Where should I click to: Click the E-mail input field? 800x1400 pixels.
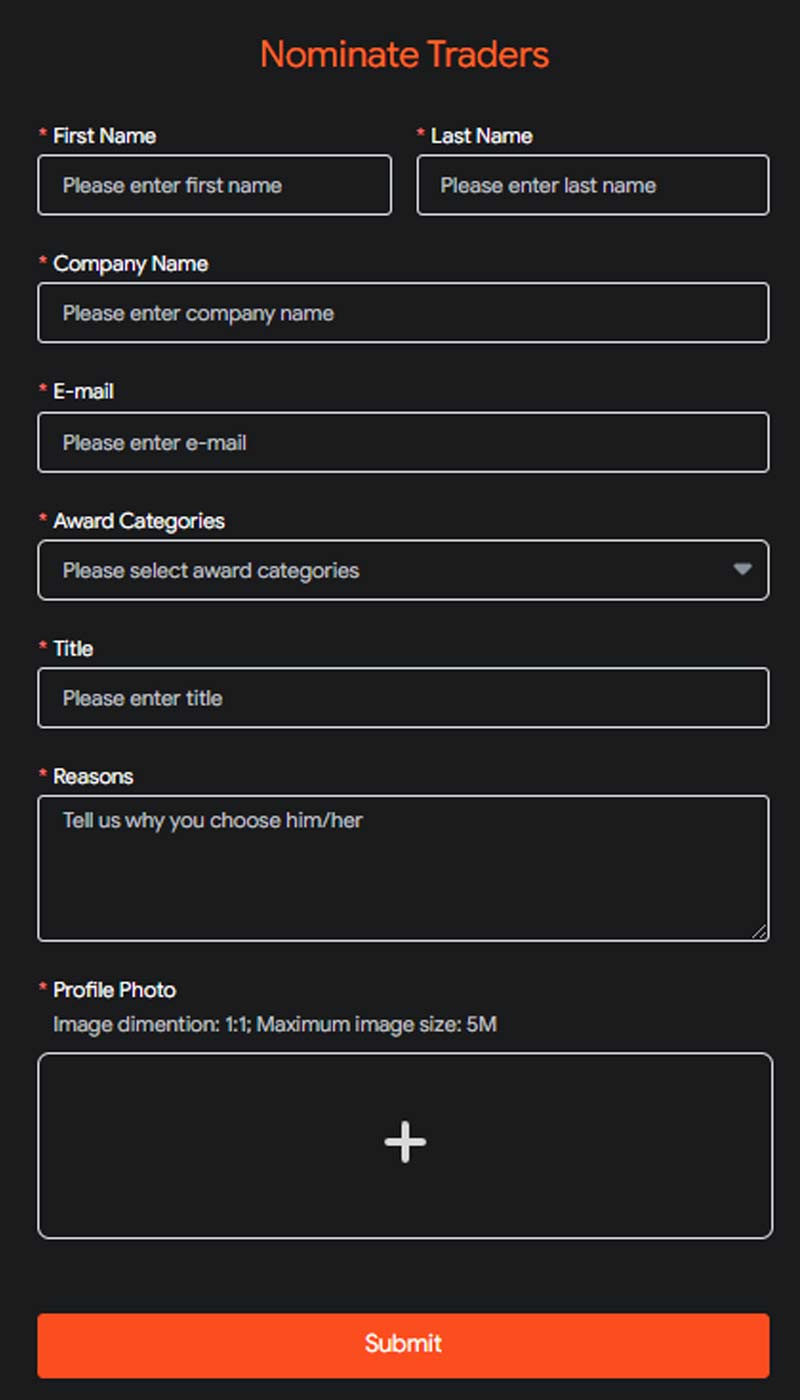pyautogui.click(x=403, y=442)
